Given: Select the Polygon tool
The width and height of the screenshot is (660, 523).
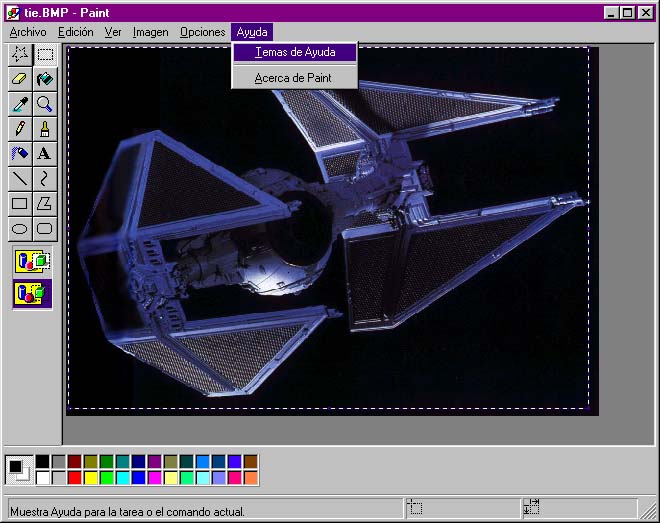Looking at the screenshot, I should coord(45,204).
